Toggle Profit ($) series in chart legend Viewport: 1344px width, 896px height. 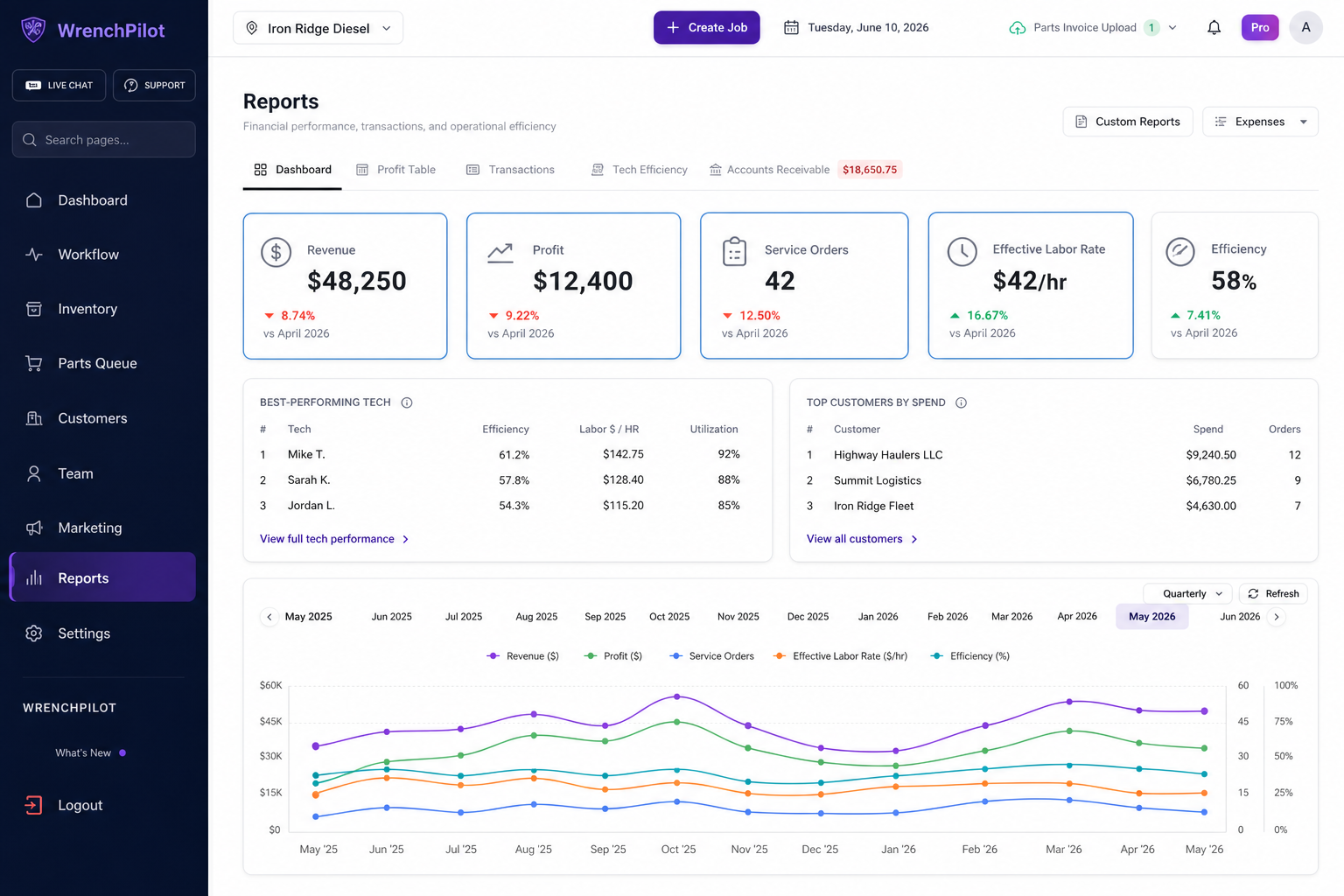[613, 656]
